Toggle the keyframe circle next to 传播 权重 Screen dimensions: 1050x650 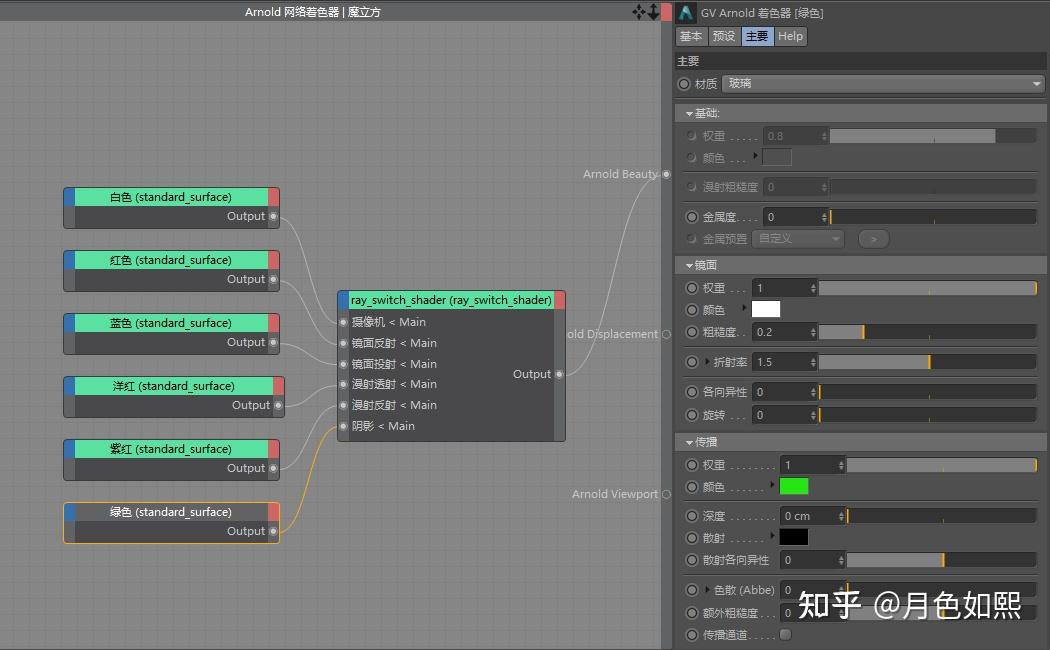point(691,464)
